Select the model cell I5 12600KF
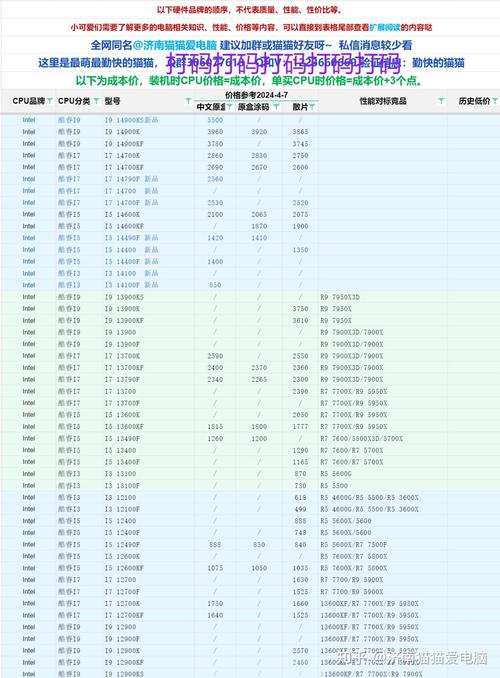The image size is (500, 678). click(x=124, y=568)
